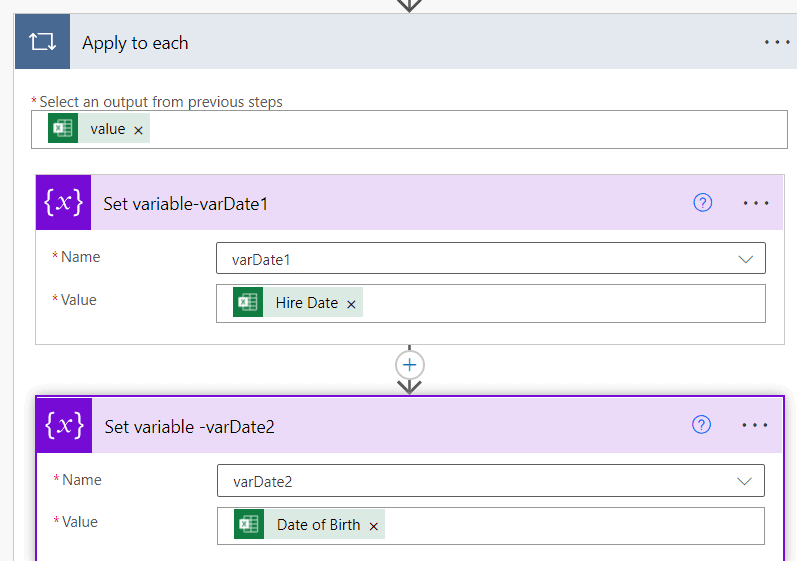Open help for Set variable-varDate1
Screen dimensions: 797x561
pos(702,203)
